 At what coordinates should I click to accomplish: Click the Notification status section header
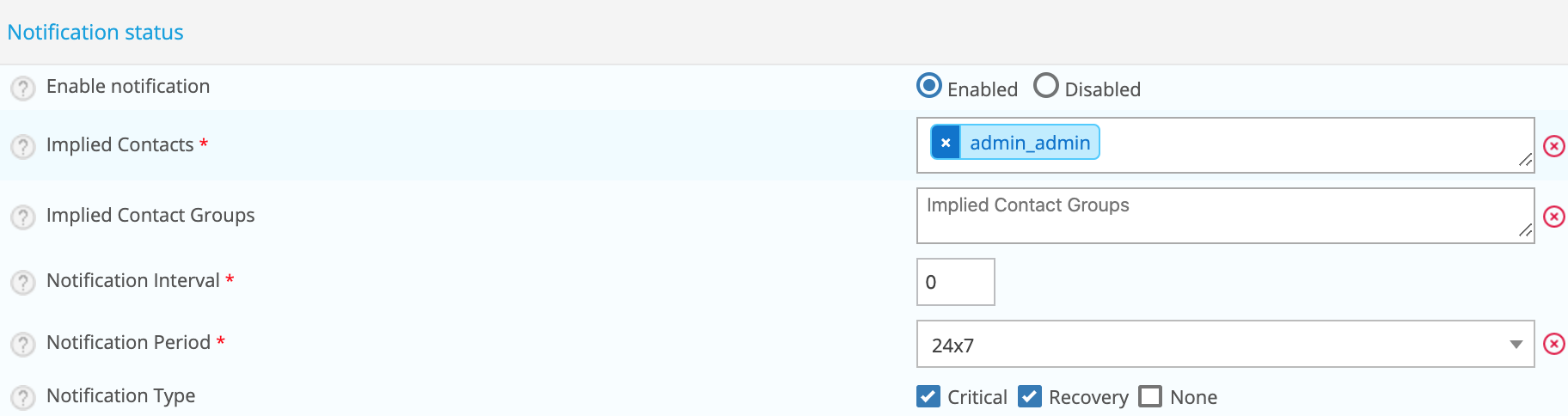pyautogui.click(x=95, y=33)
